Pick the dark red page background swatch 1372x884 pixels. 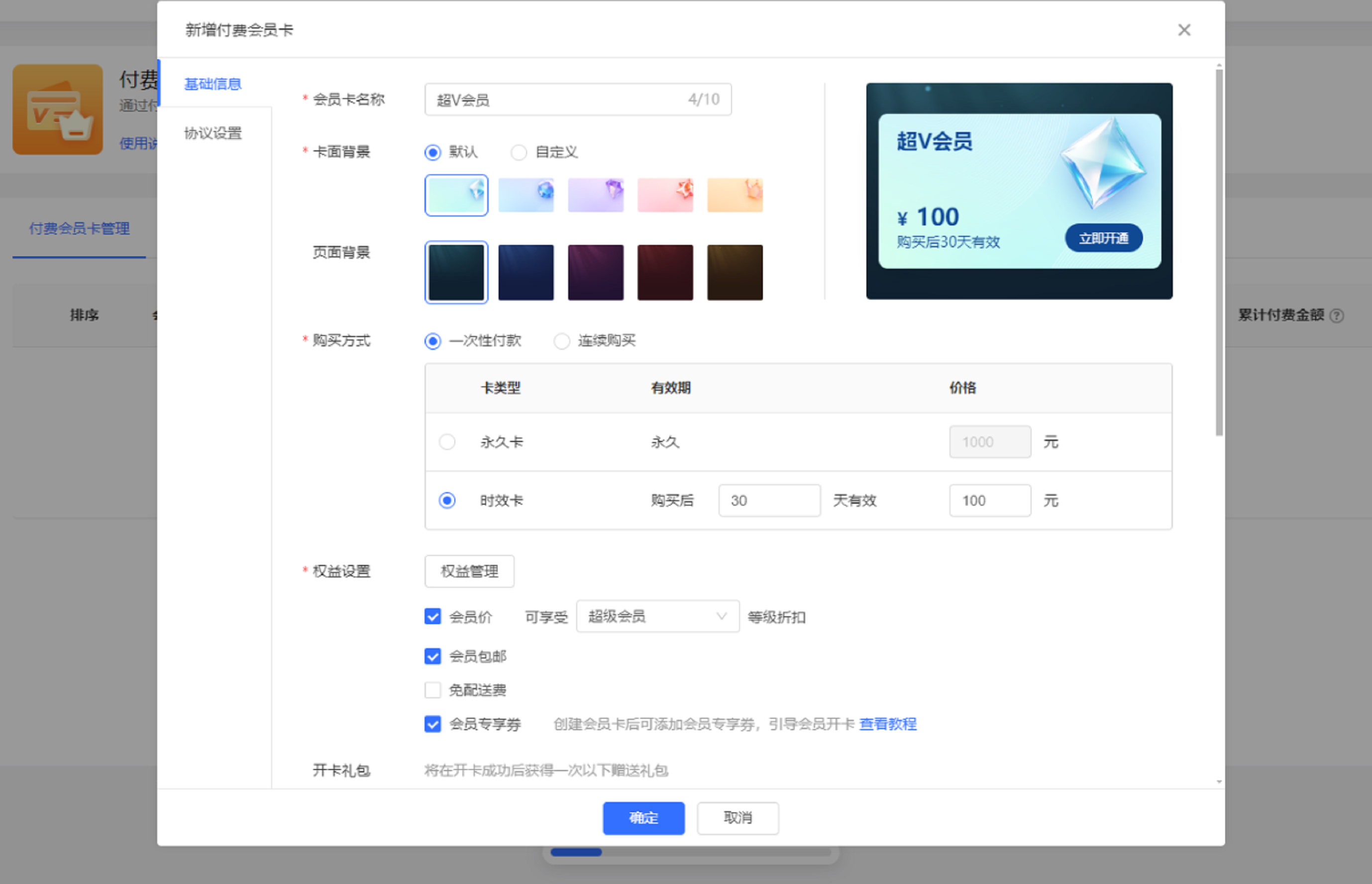tap(664, 272)
